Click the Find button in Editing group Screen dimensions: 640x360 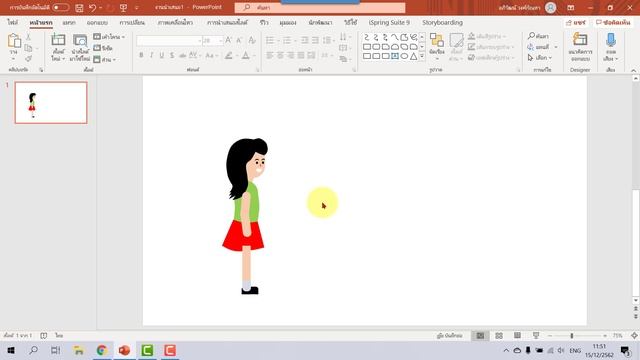point(538,36)
